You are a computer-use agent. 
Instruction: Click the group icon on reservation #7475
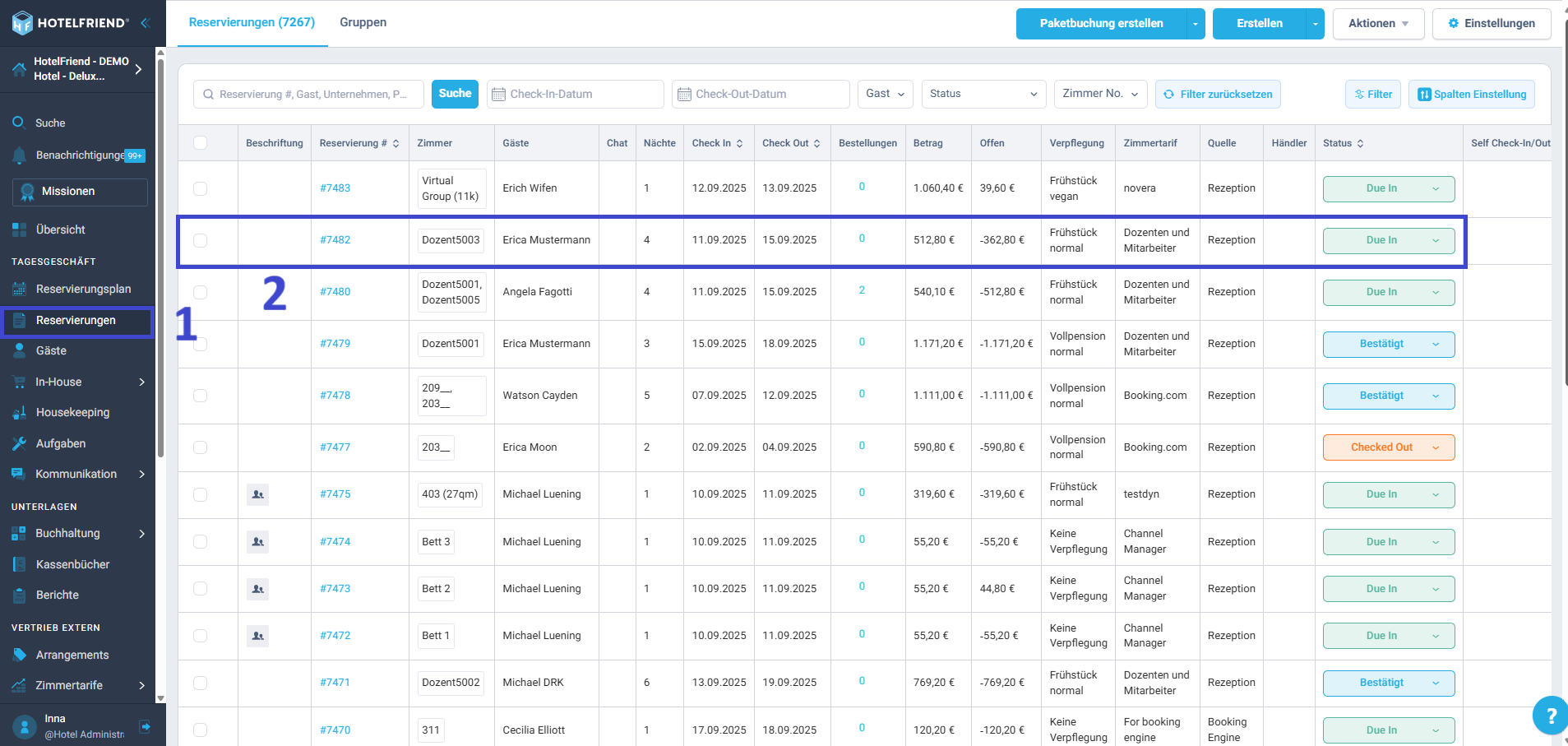click(258, 494)
